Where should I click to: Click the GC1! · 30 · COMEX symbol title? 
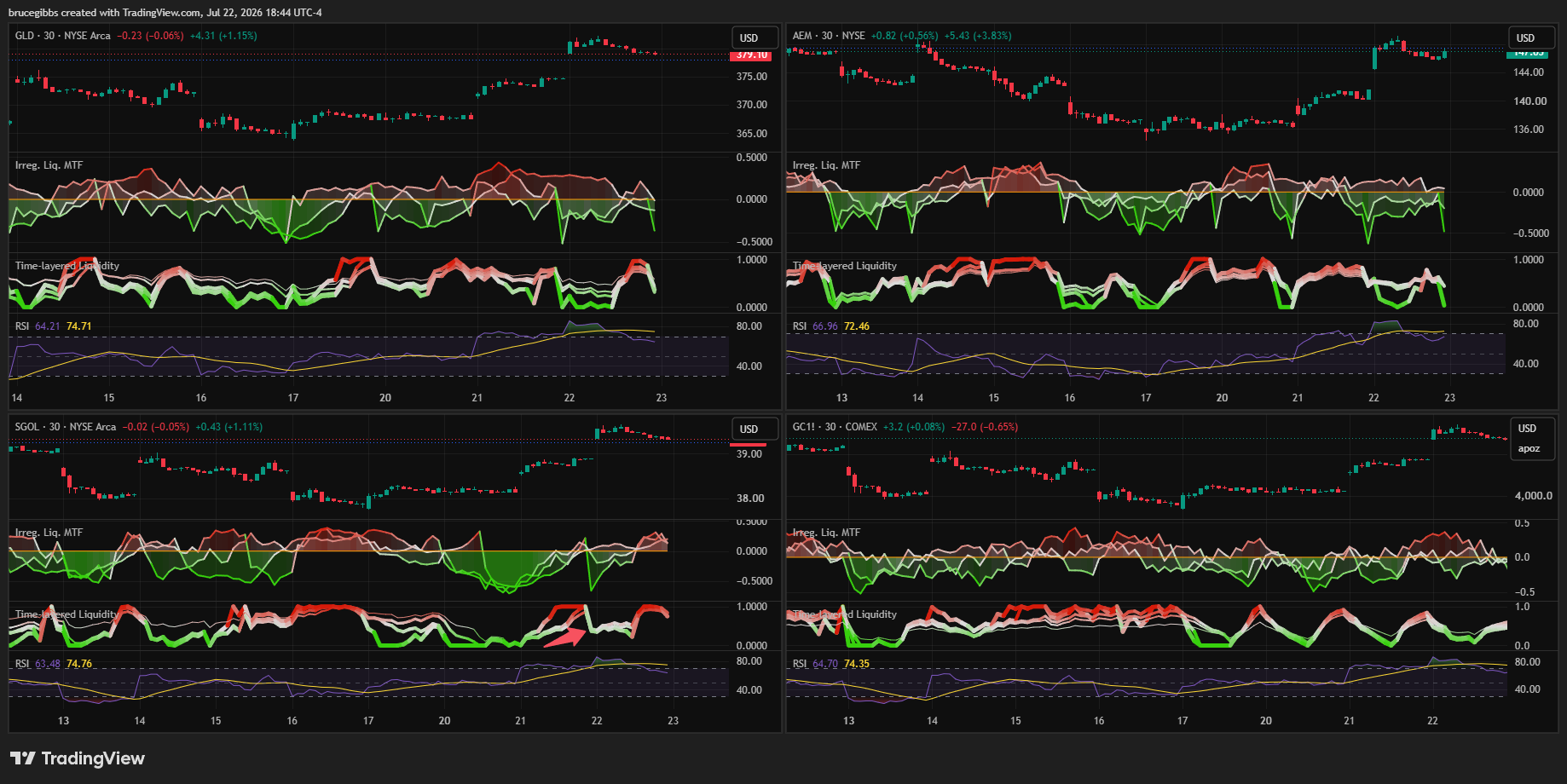pos(835,427)
